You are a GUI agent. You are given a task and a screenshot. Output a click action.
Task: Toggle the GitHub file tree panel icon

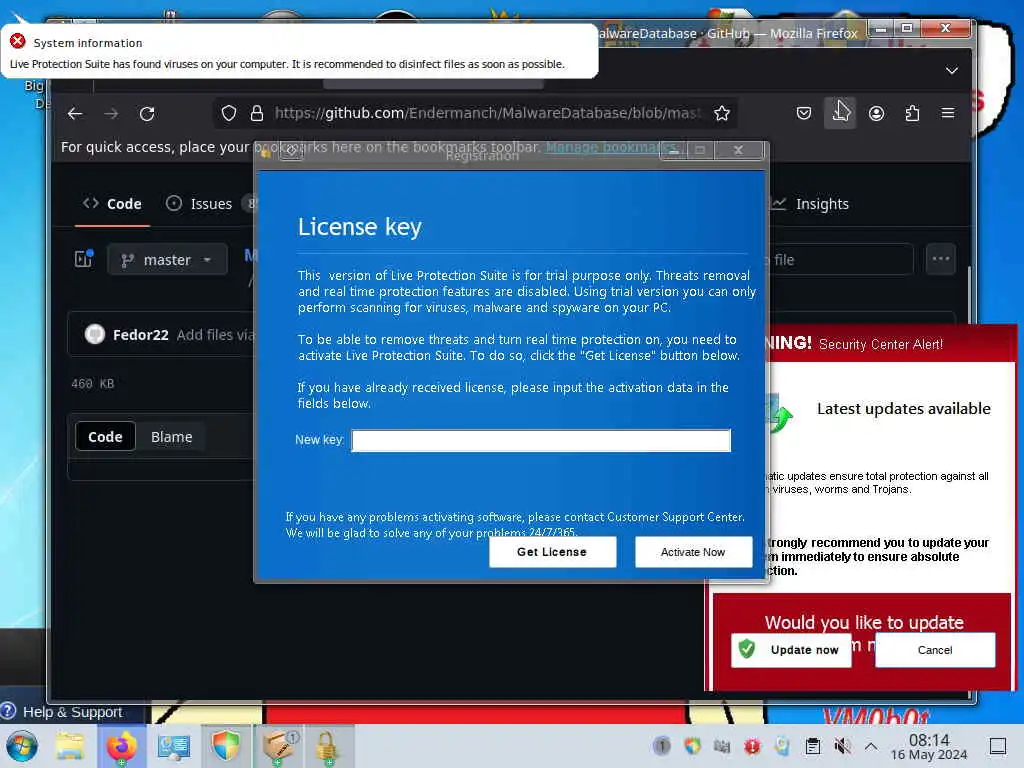pos(84,259)
